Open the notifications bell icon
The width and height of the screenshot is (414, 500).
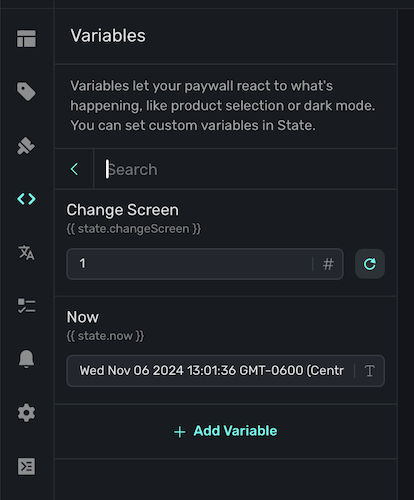coord(26,359)
